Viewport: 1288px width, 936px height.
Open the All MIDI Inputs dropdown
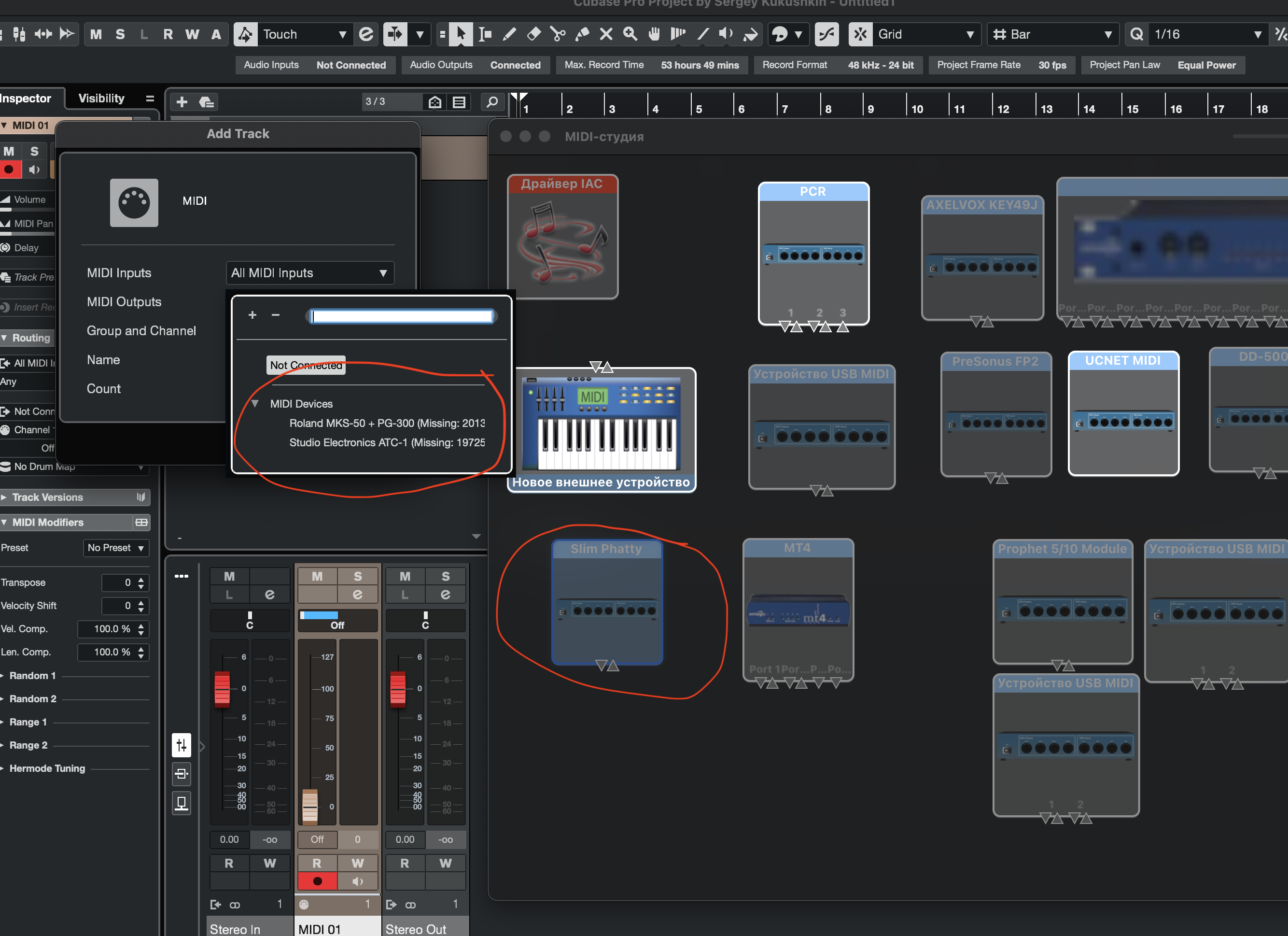click(309, 273)
